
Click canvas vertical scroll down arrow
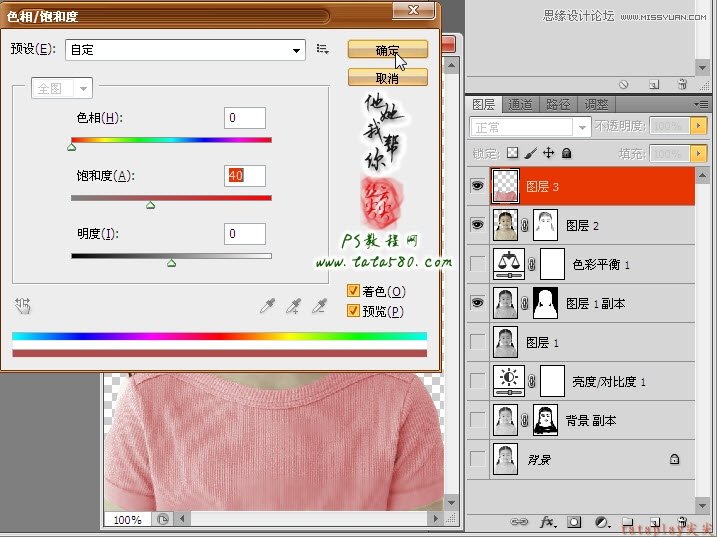coord(451,502)
